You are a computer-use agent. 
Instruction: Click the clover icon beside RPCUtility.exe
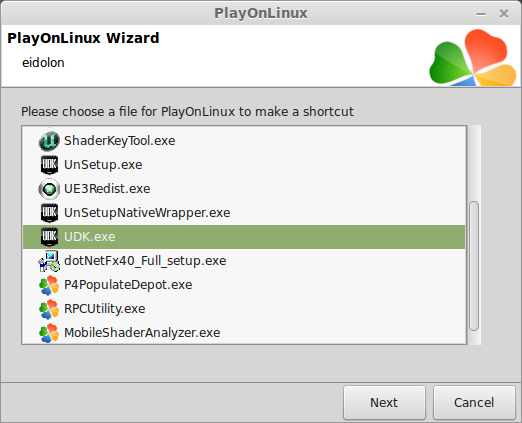49,309
